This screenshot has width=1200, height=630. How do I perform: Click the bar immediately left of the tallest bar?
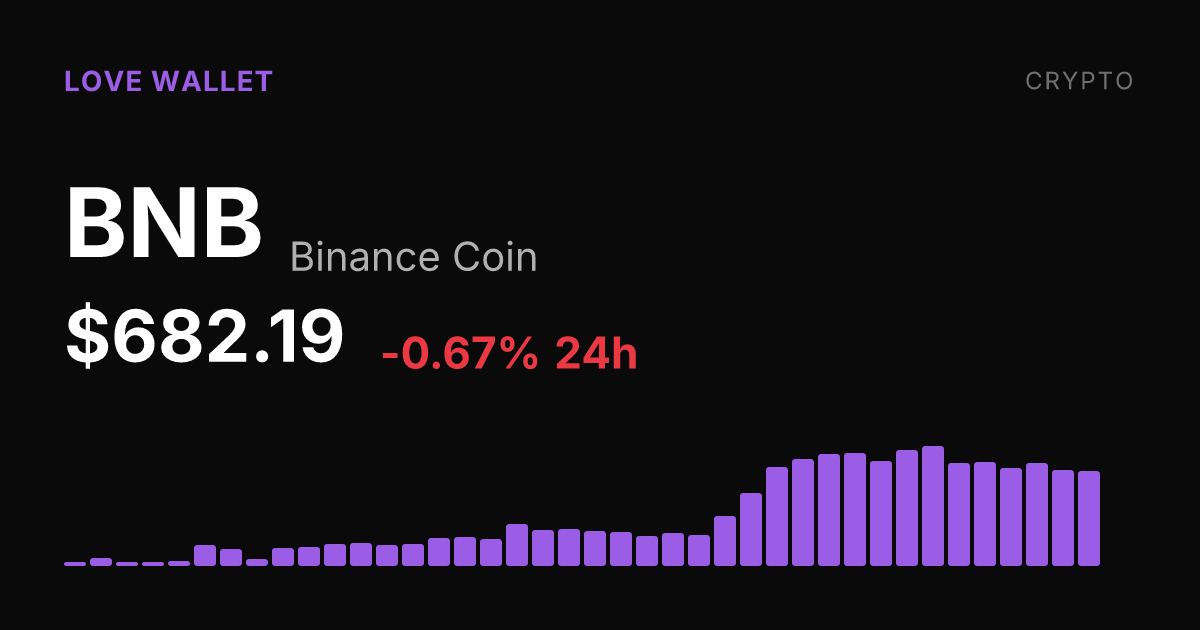(907, 508)
